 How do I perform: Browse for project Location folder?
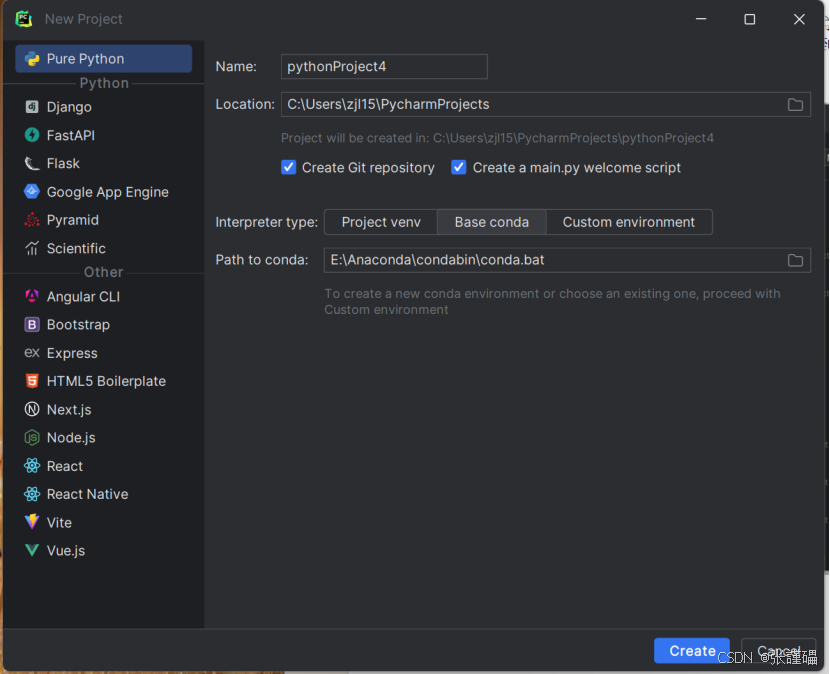[795, 104]
